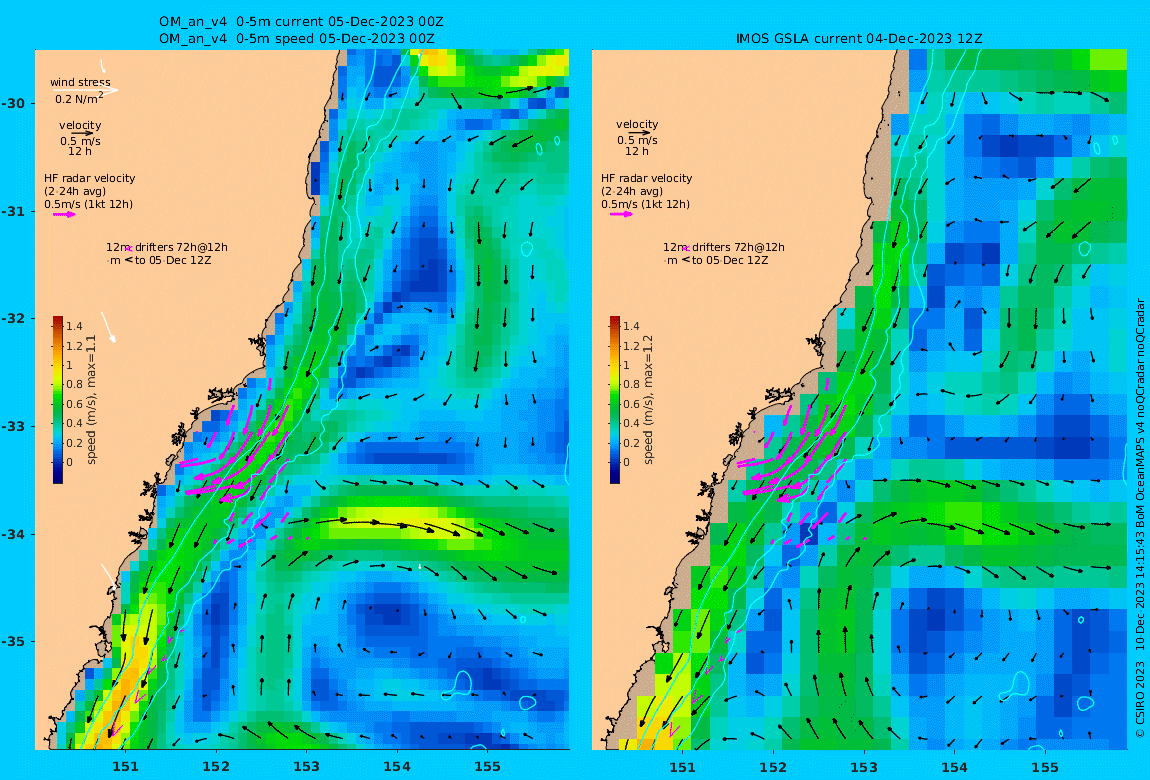Click the magenta drifter marker in left legend
The image size is (1150, 780).
tap(128, 249)
